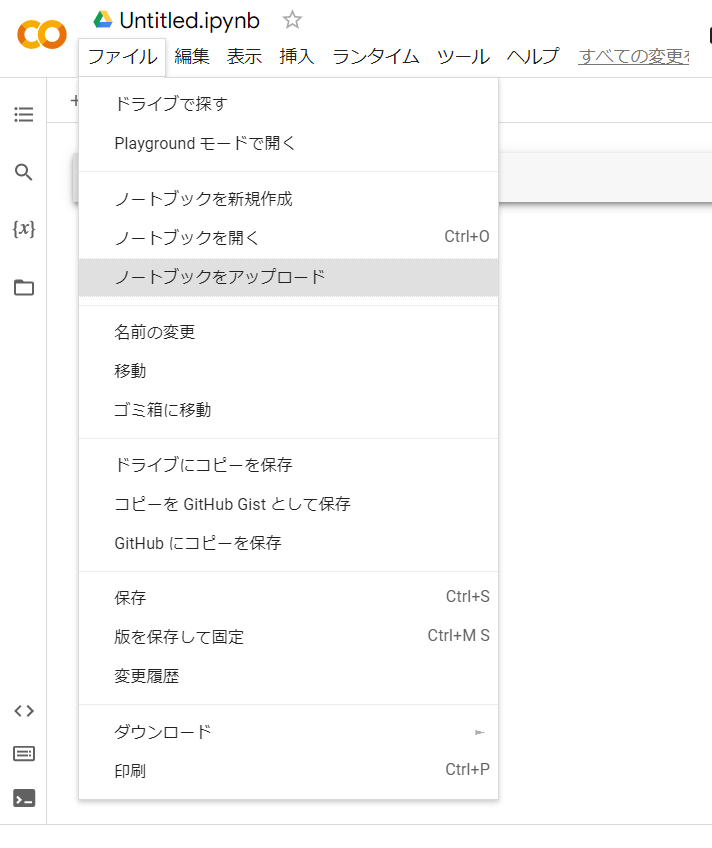Click the Google Drive icon beside title
The image size is (712, 848).
pyautogui.click(x=103, y=20)
